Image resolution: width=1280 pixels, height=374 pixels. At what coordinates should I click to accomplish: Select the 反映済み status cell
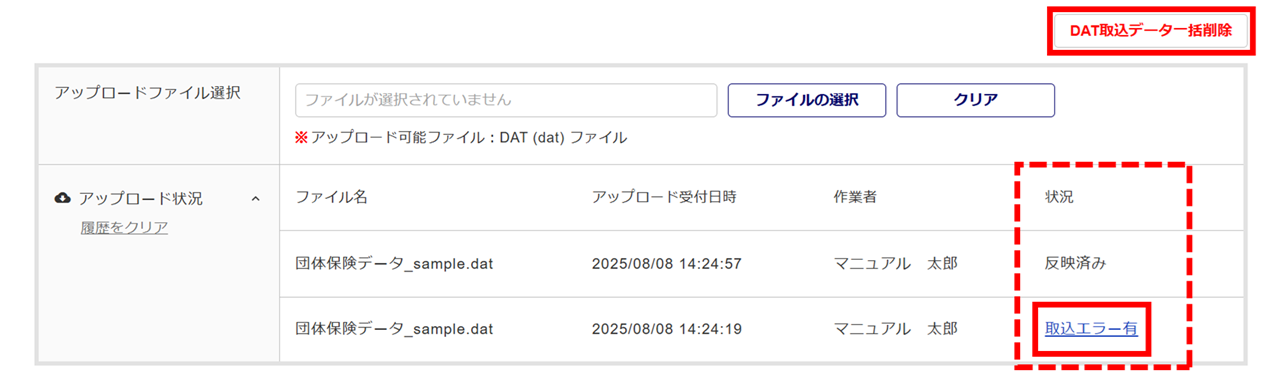click(x=1075, y=264)
